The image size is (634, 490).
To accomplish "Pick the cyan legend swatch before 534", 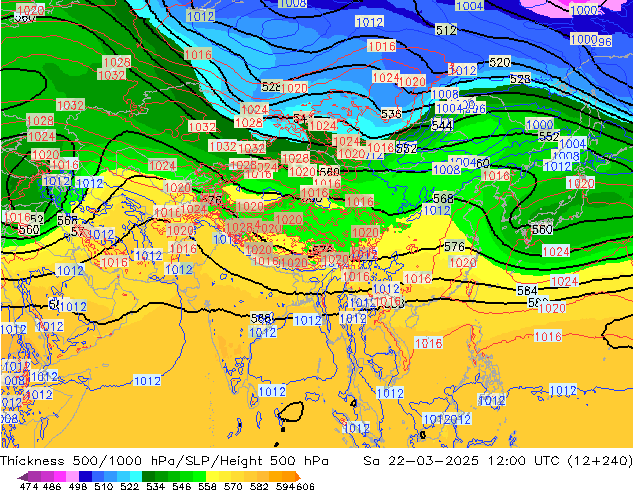I will [x=136, y=476].
